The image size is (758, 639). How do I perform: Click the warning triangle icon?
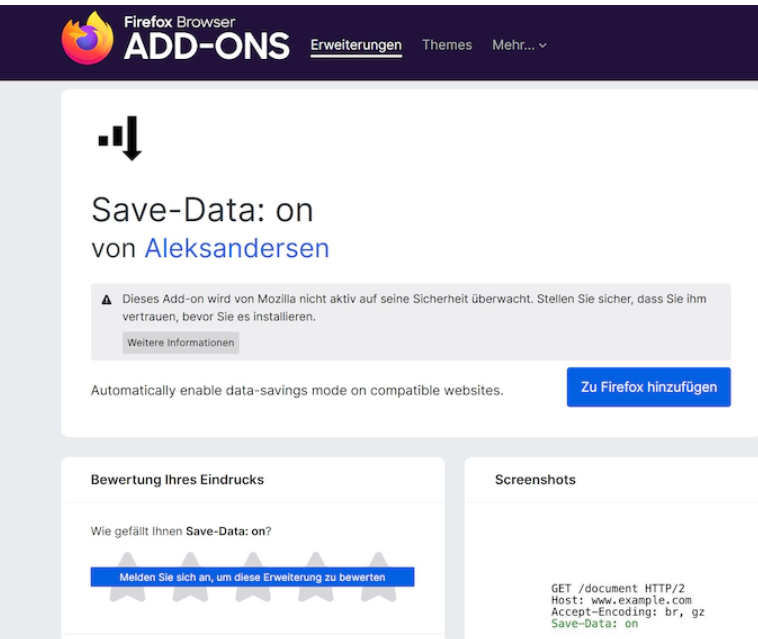107,299
